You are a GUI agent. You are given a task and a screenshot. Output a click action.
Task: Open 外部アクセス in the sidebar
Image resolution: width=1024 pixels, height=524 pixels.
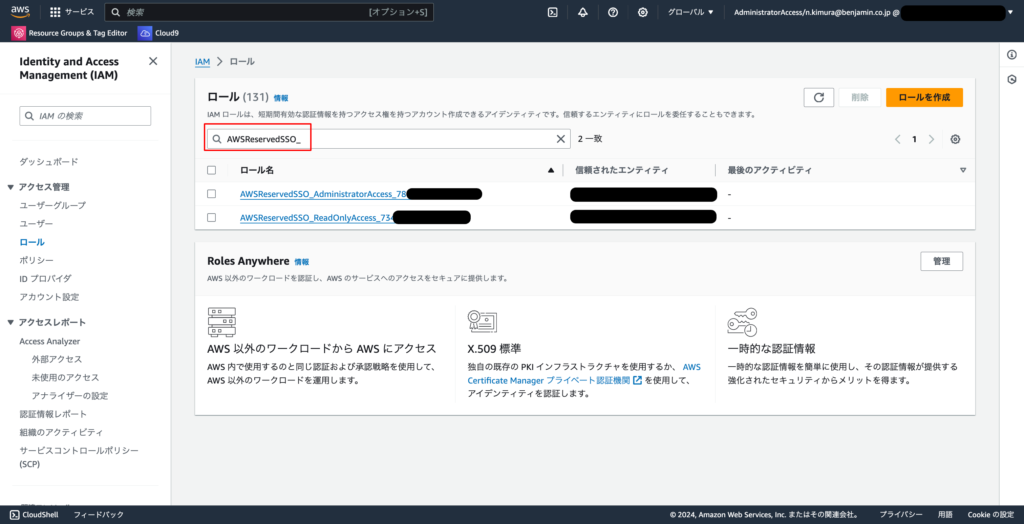pos(57,359)
